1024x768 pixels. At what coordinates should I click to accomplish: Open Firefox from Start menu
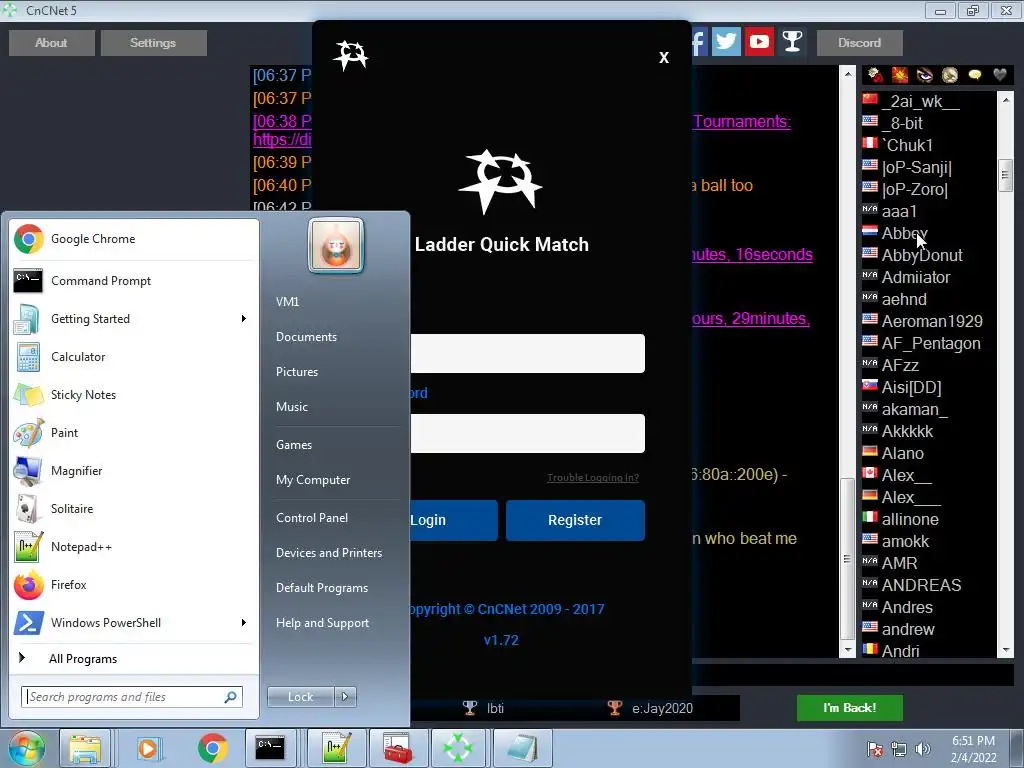click(x=134, y=584)
